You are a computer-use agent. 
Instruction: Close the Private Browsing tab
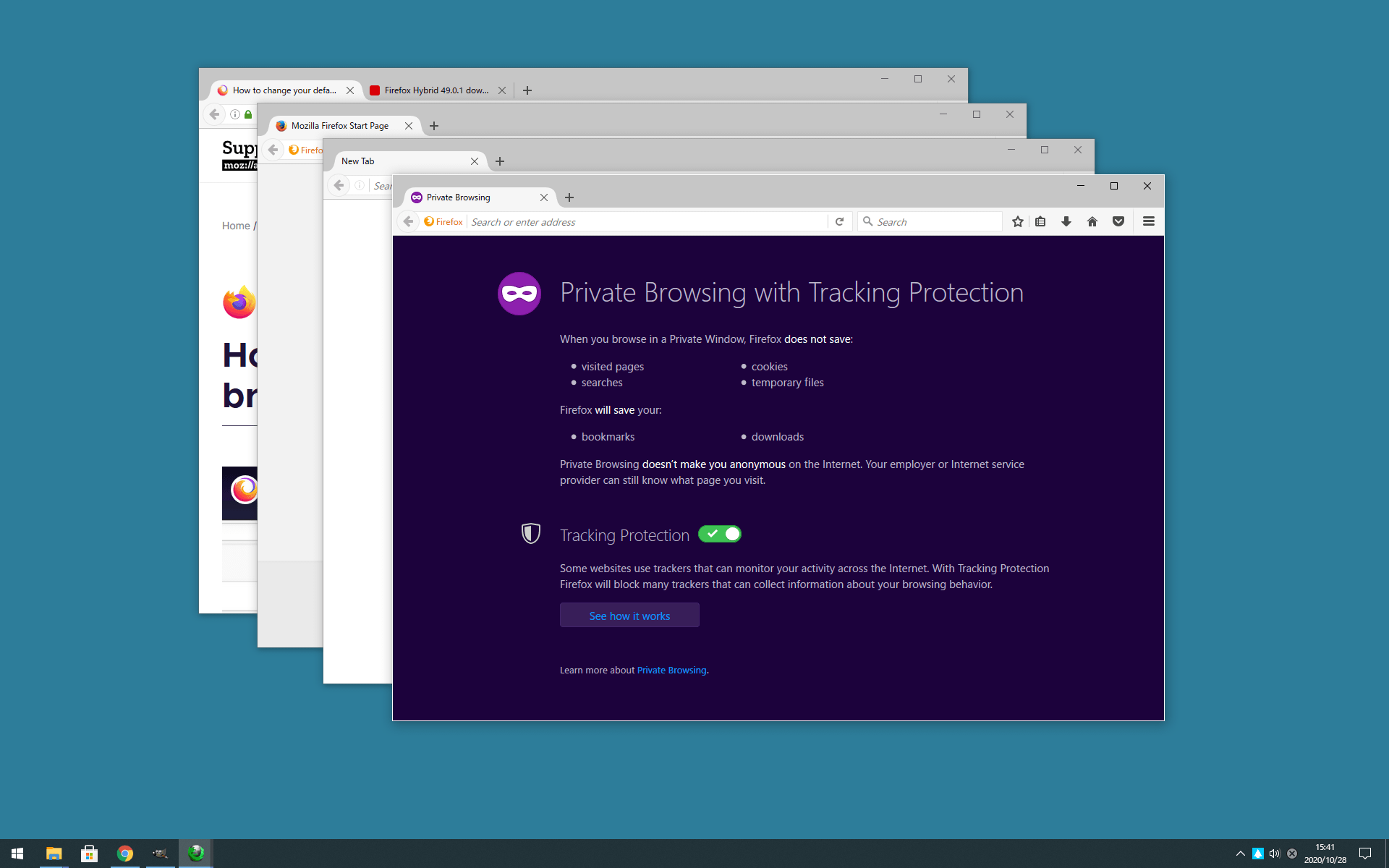tap(544, 197)
